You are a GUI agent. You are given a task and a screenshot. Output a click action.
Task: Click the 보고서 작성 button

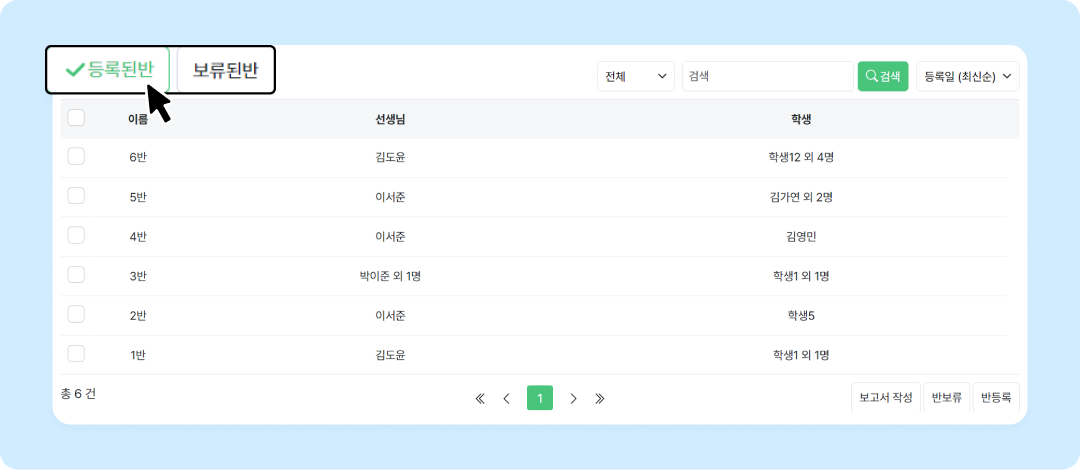[885, 397]
